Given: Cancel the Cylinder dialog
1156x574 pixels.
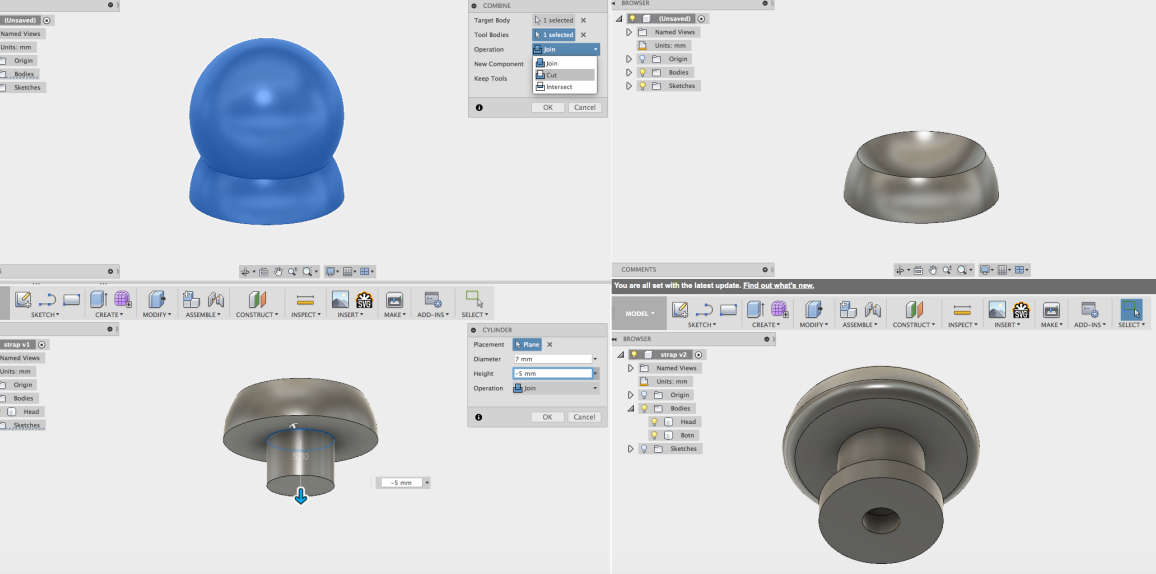Looking at the screenshot, I should [x=585, y=417].
